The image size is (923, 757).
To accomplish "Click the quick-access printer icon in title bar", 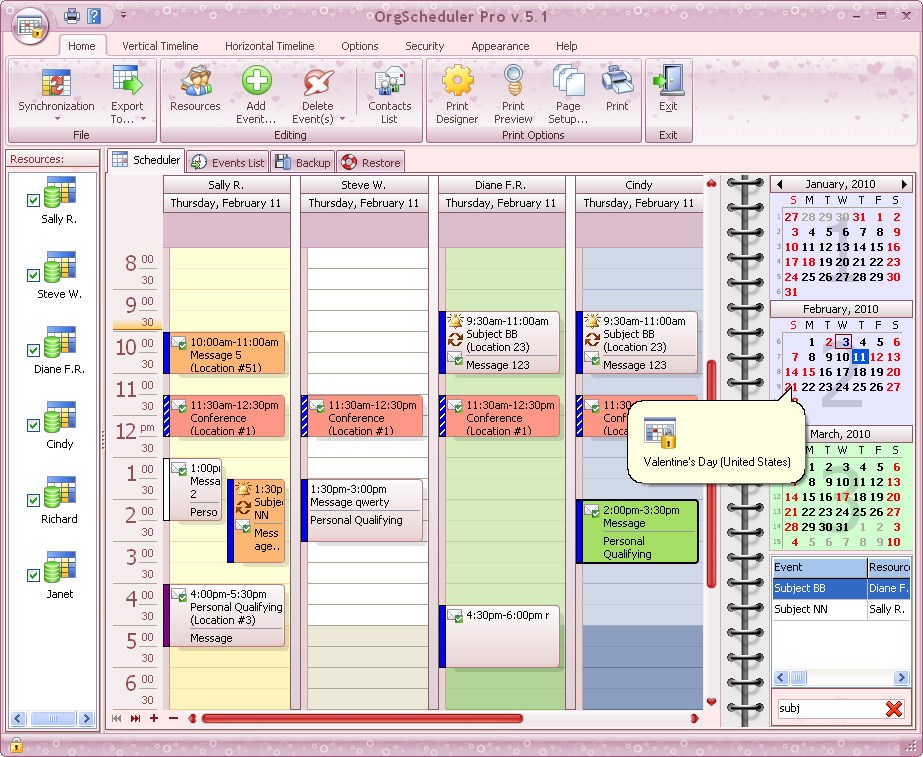I will click(72, 15).
